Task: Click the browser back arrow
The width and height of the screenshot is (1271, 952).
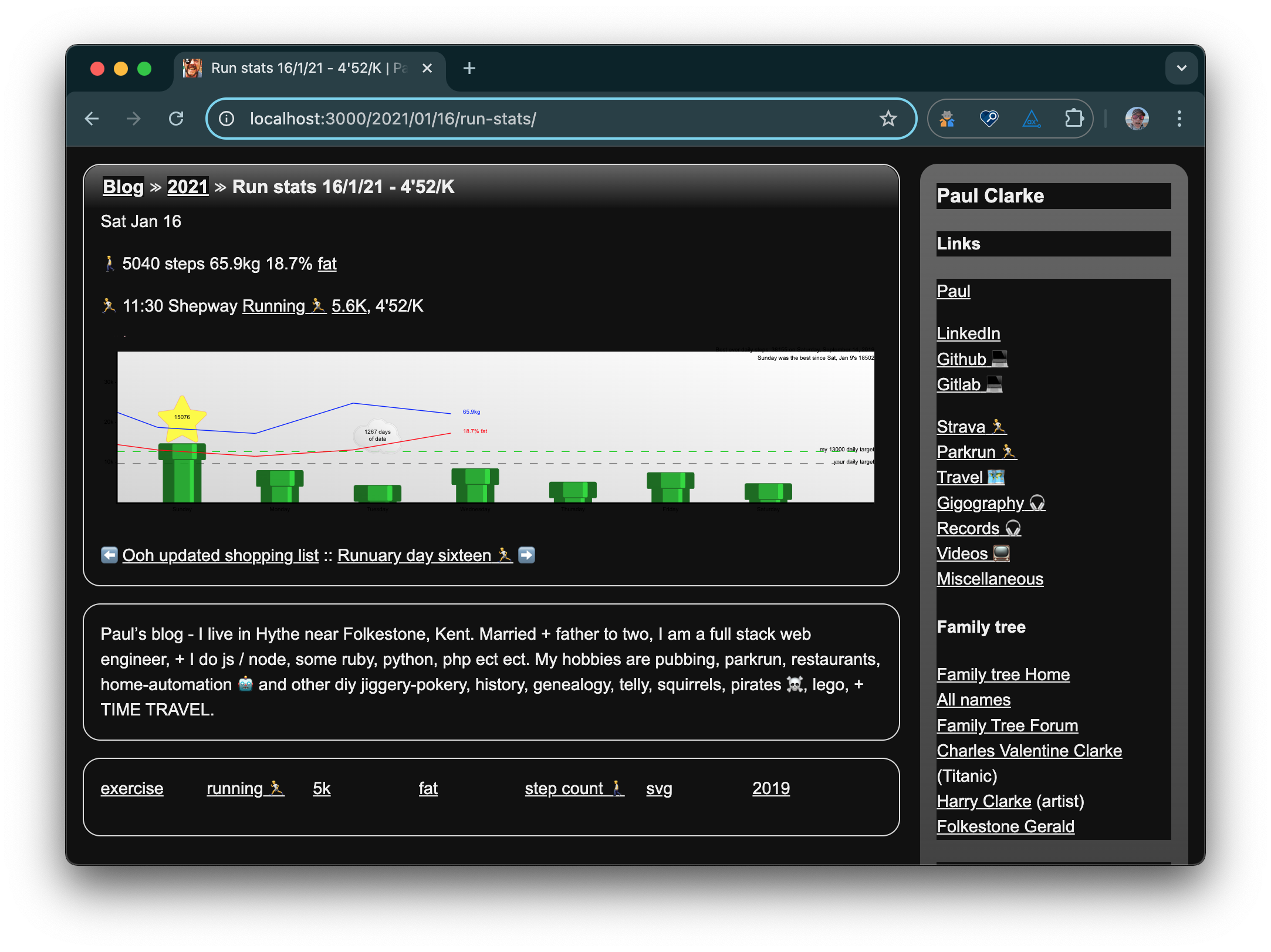Action: [92, 119]
